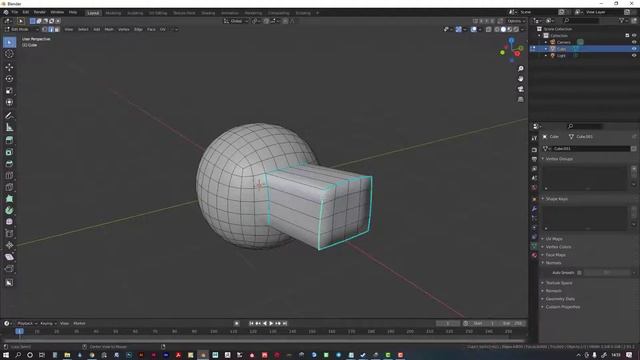Select the Move tool

pos(9,67)
